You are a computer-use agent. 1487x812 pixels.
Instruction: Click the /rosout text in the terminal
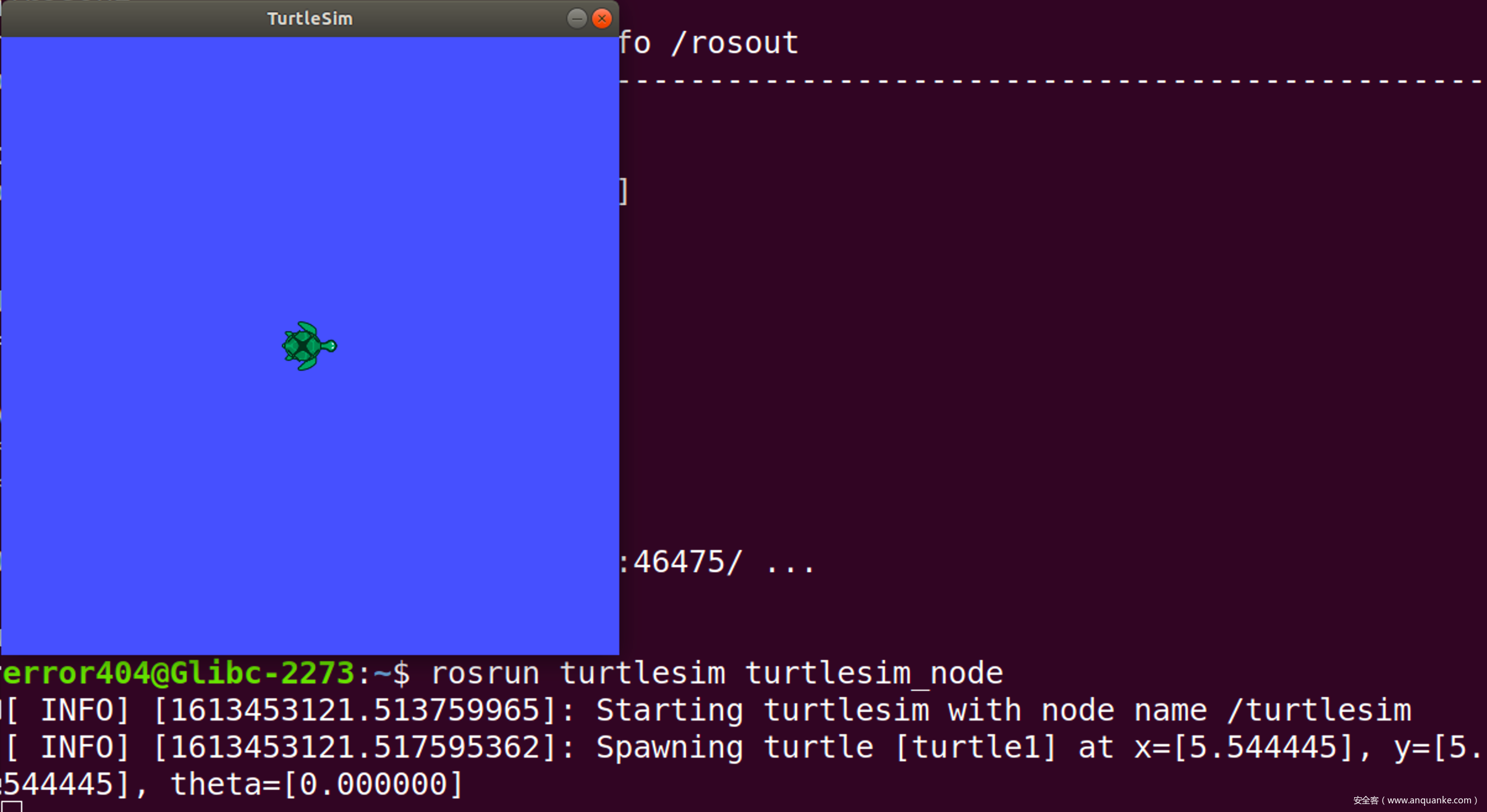[735, 43]
